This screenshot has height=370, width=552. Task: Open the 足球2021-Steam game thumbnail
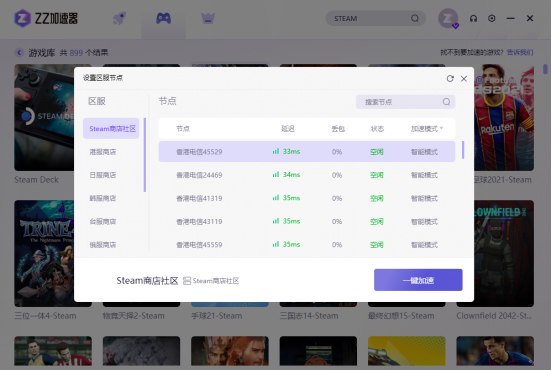(504, 118)
